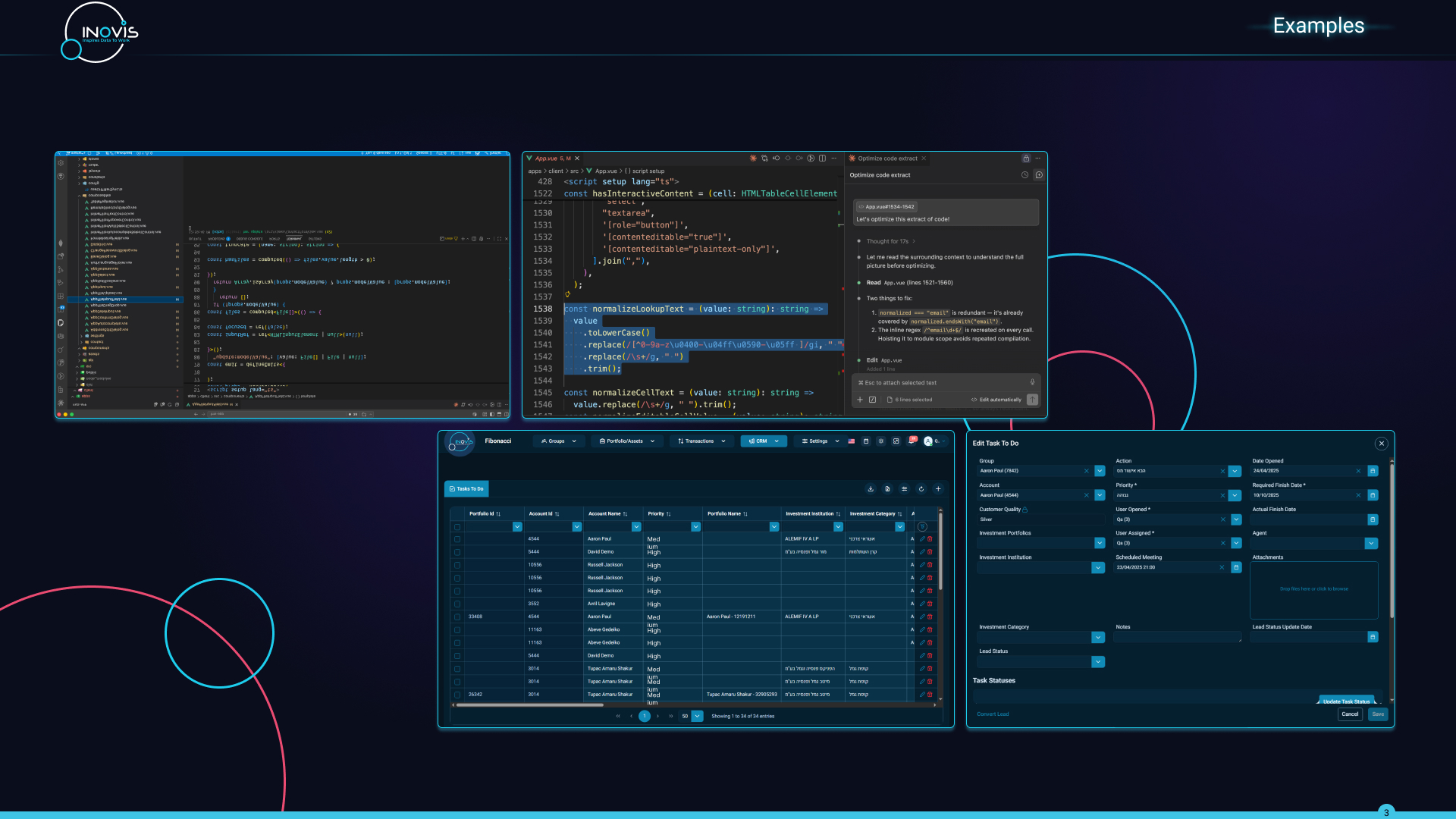Download the Tasks To Do table data
Image resolution: width=1456 pixels, height=819 pixels.
tap(871, 489)
